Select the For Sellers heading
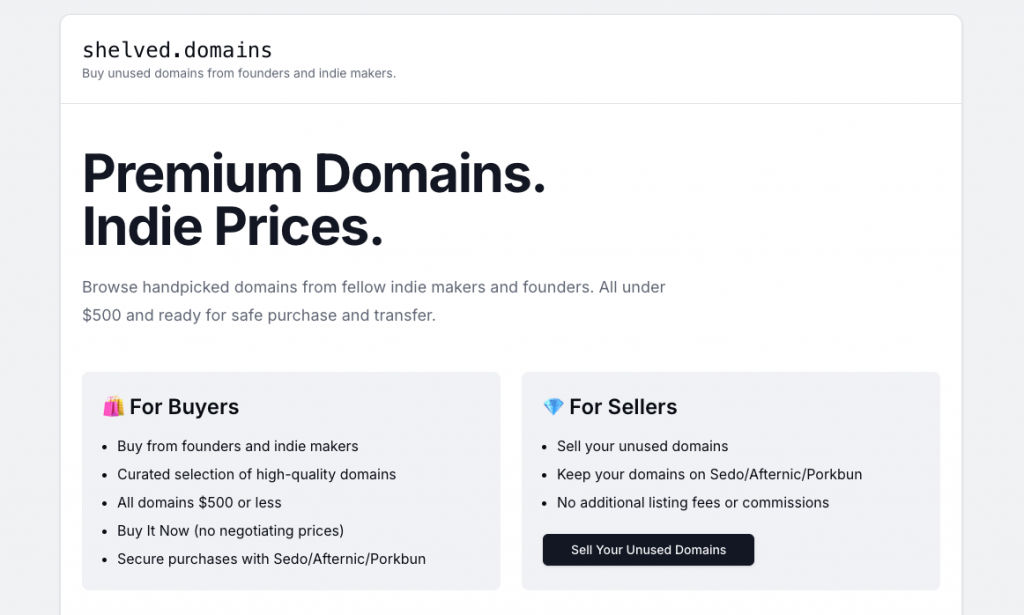Screen dimensions: 1024x615 tap(623, 407)
